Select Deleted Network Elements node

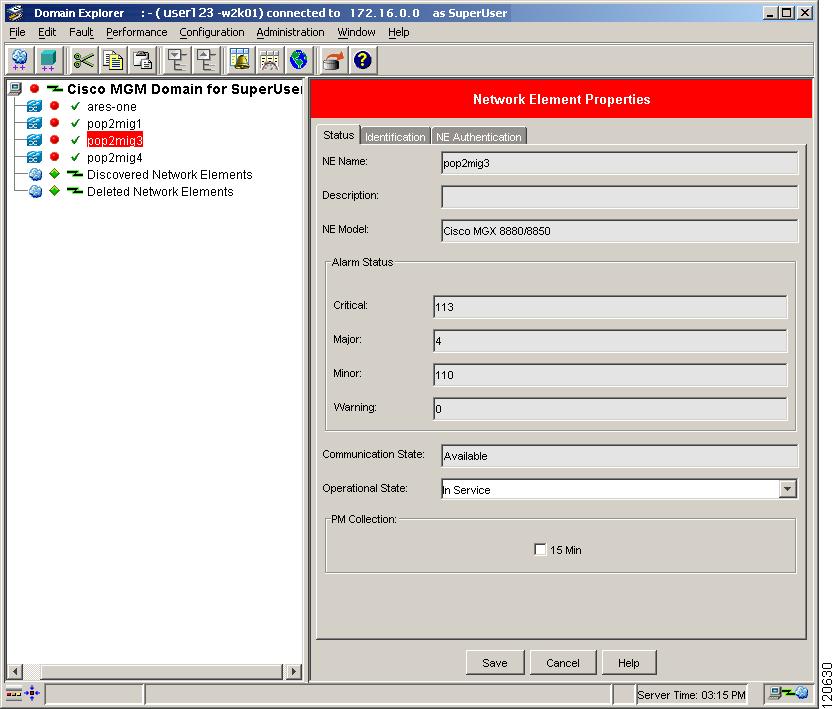pos(160,192)
